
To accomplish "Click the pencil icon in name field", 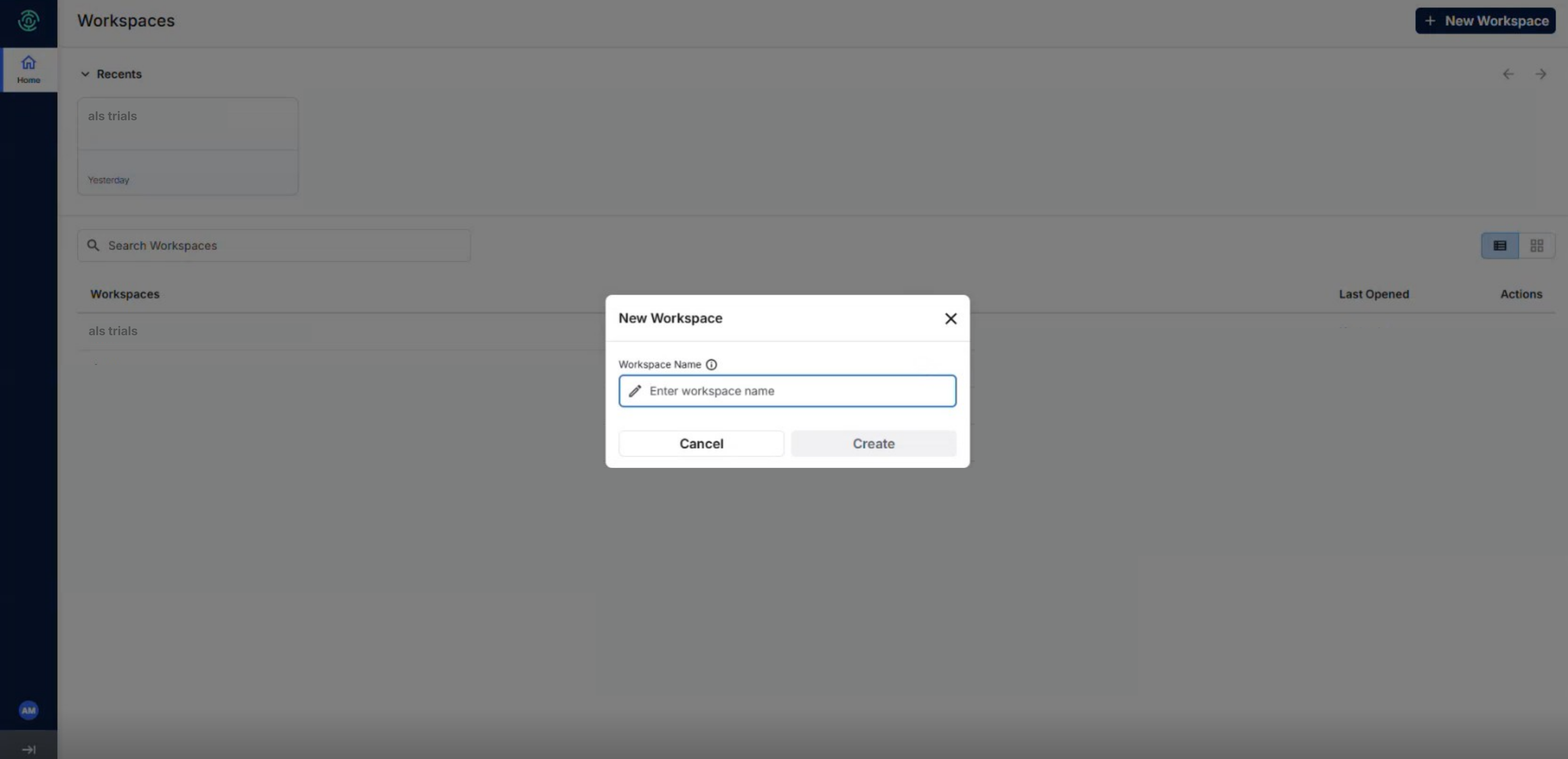I will coord(635,391).
